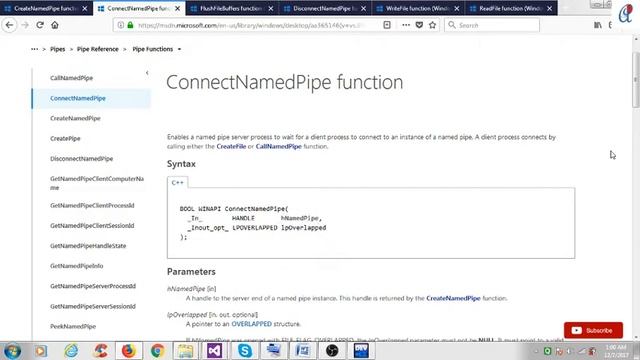Open OBS Studio from the taskbar
640x360 pixels.
(332, 351)
